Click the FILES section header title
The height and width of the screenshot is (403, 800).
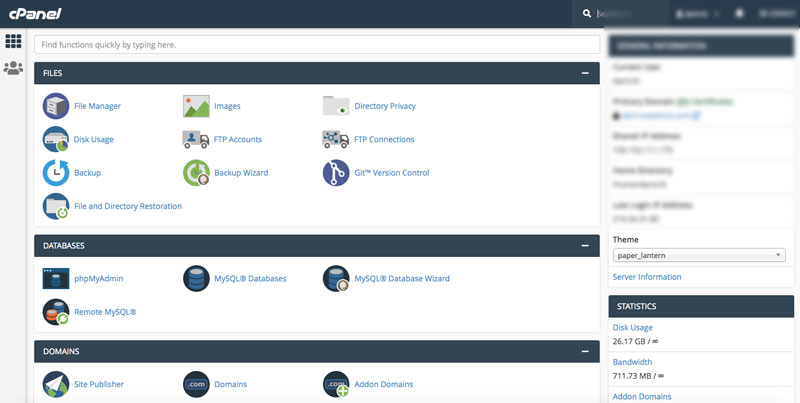pyautogui.click(x=53, y=73)
